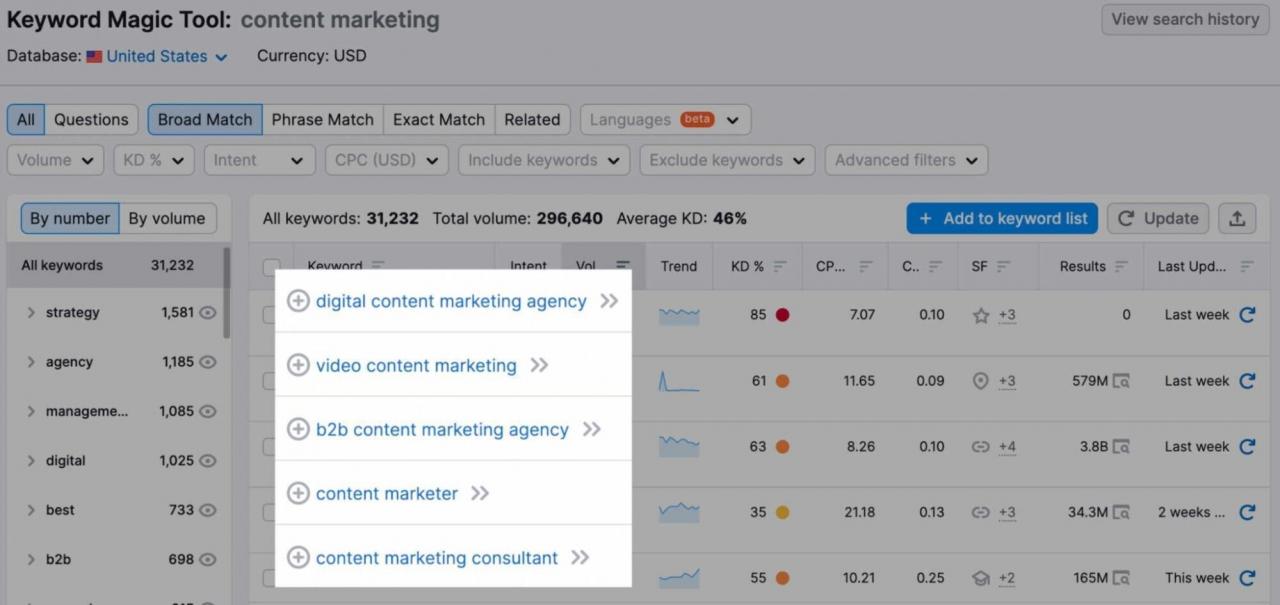The image size is (1280, 605).
Task: Refresh the first row's Last week data
Action: pyautogui.click(x=1247, y=315)
